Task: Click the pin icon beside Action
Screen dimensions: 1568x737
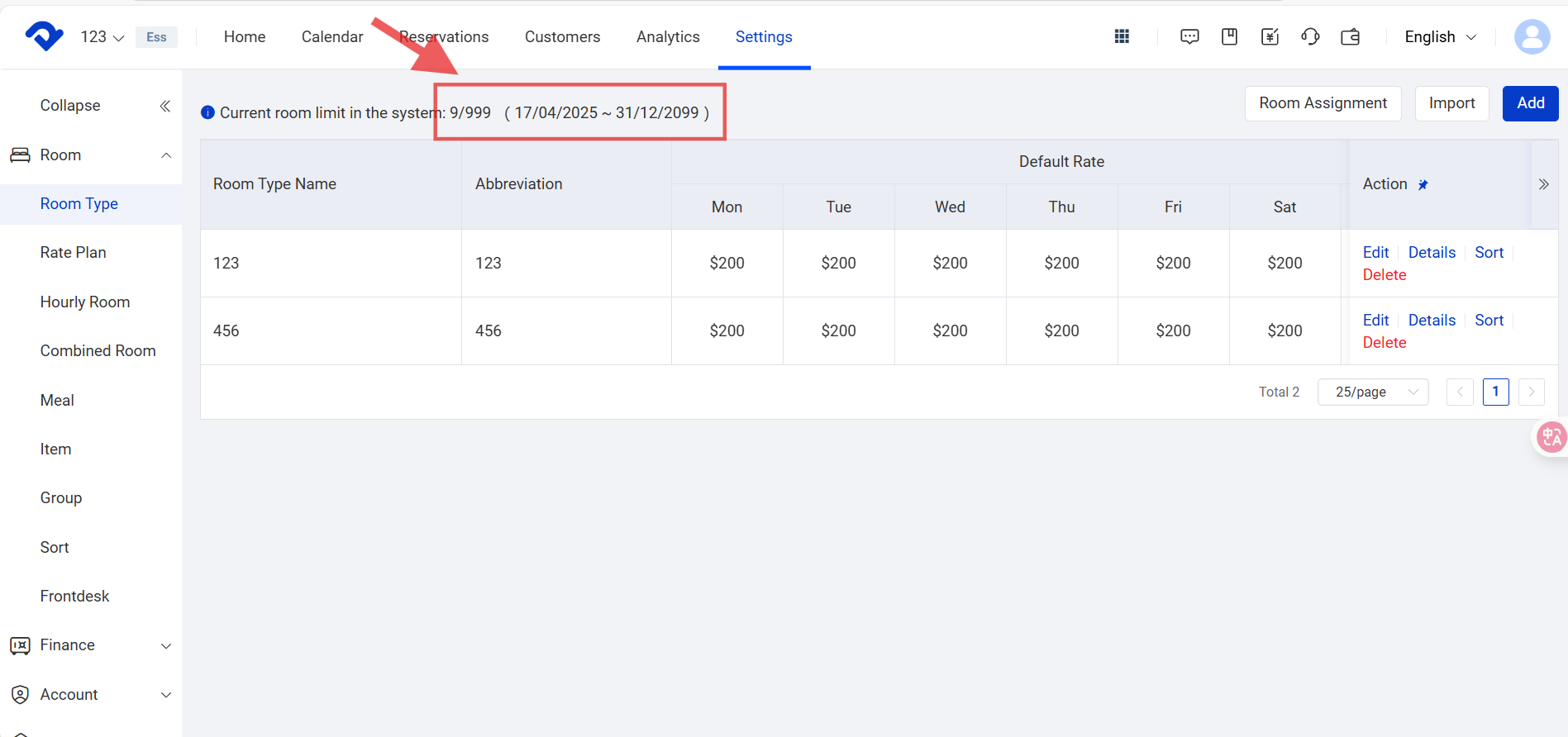Action: tap(1423, 185)
